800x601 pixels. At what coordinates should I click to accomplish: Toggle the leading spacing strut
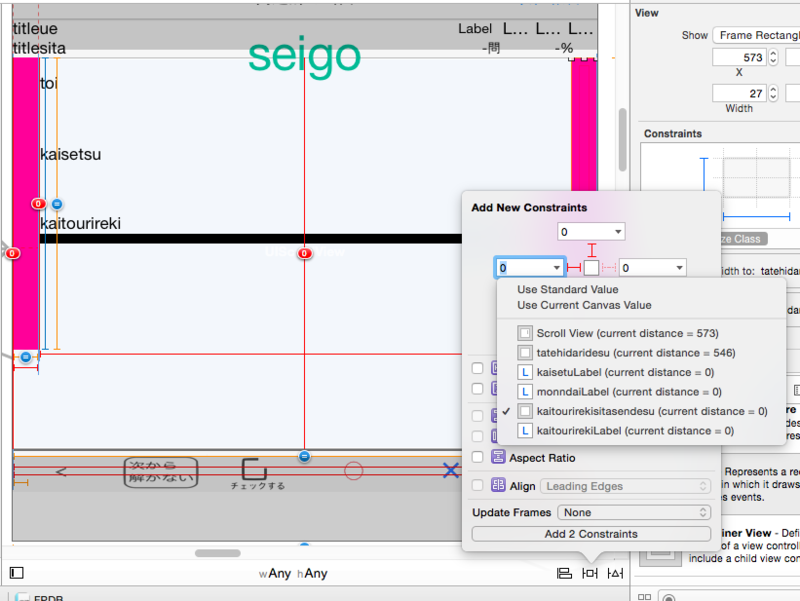tap(574, 267)
